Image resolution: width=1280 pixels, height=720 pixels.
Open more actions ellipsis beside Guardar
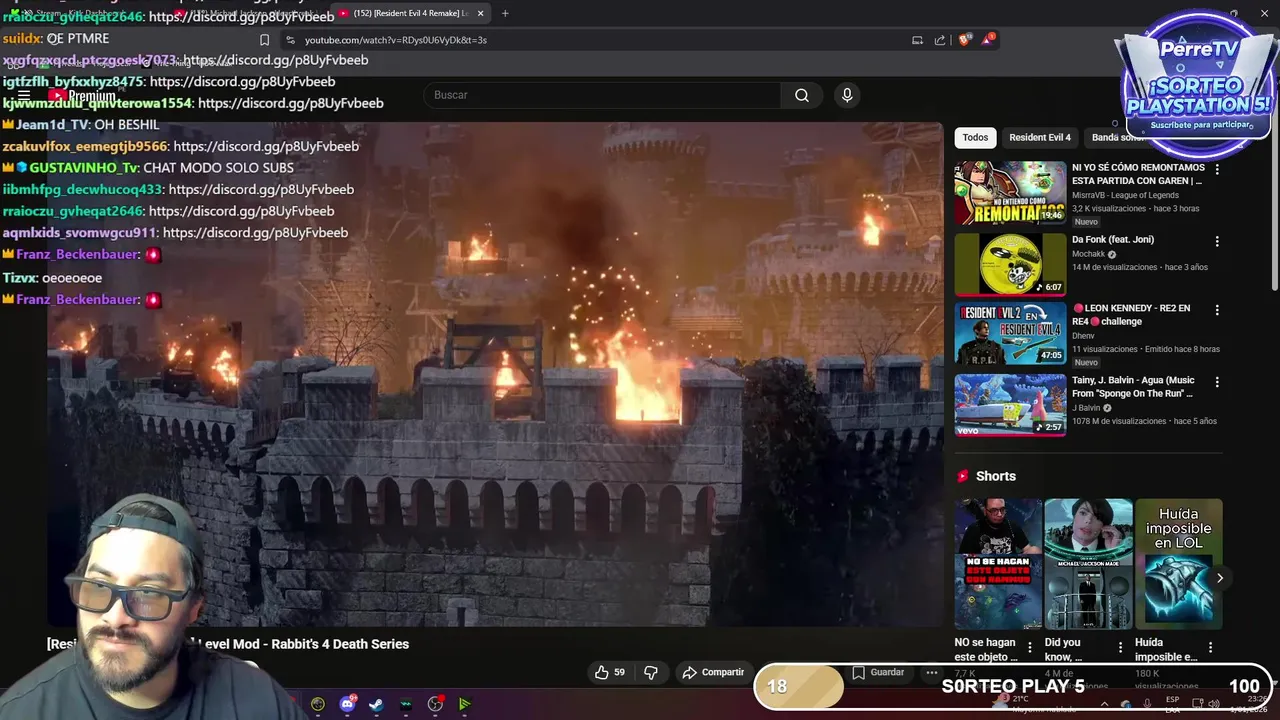[931, 672]
